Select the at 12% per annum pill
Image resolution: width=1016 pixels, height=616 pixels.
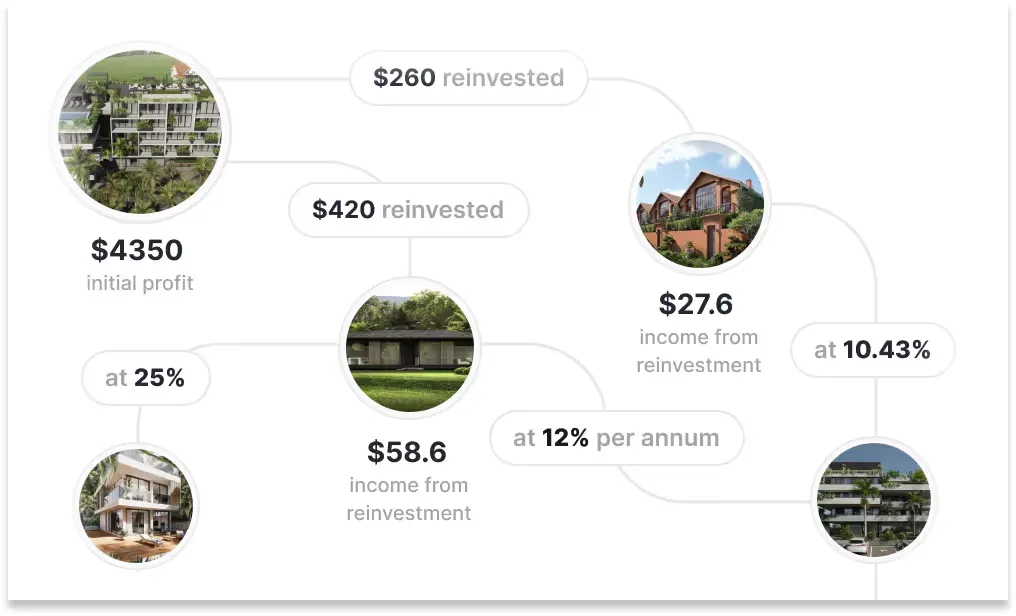(x=616, y=438)
